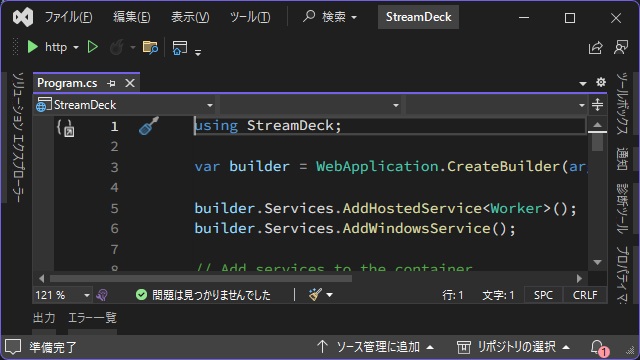Open the 表示(V) menu

pyautogui.click(x=190, y=17)
